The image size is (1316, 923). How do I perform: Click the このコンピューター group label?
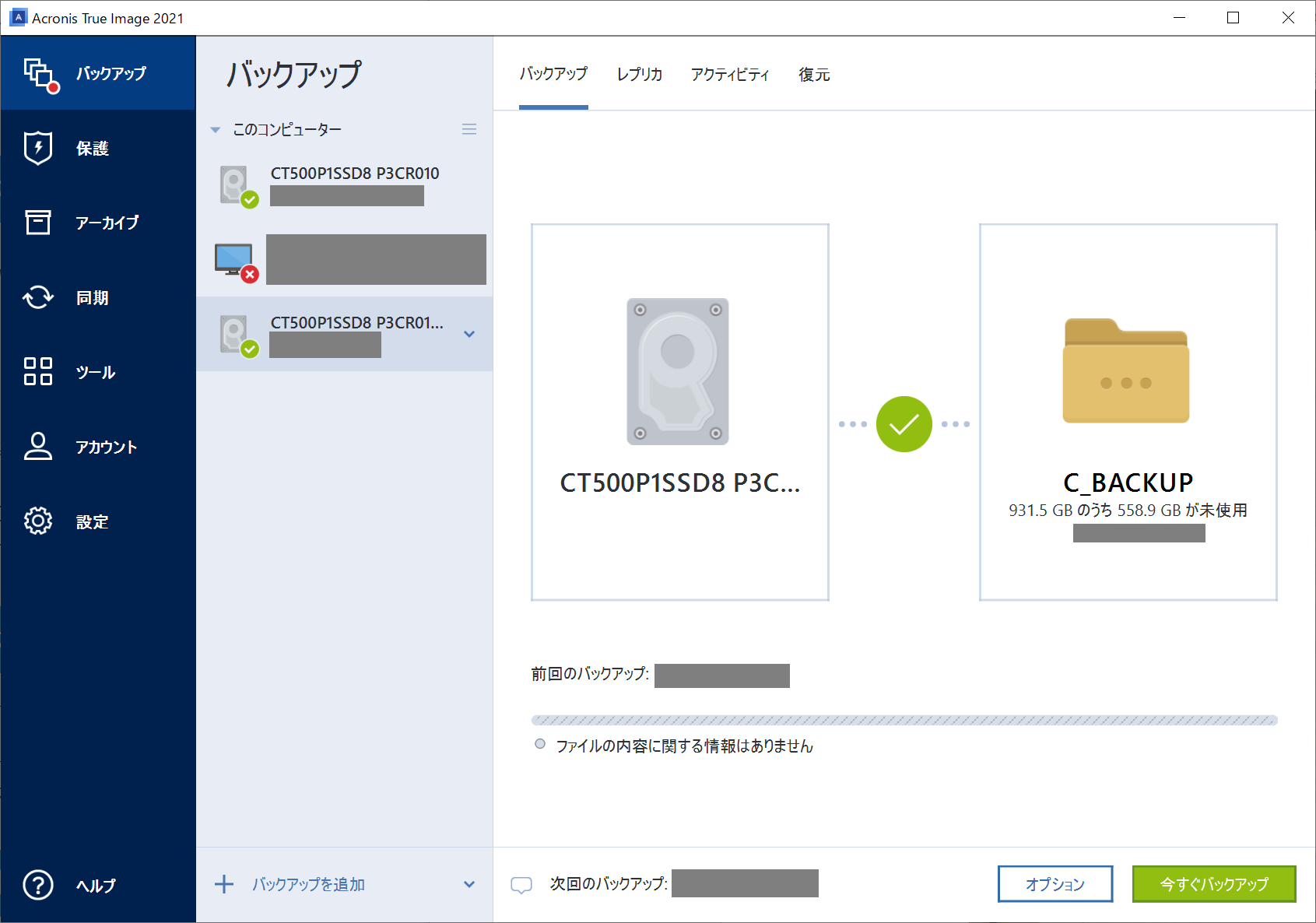(287, 130)
